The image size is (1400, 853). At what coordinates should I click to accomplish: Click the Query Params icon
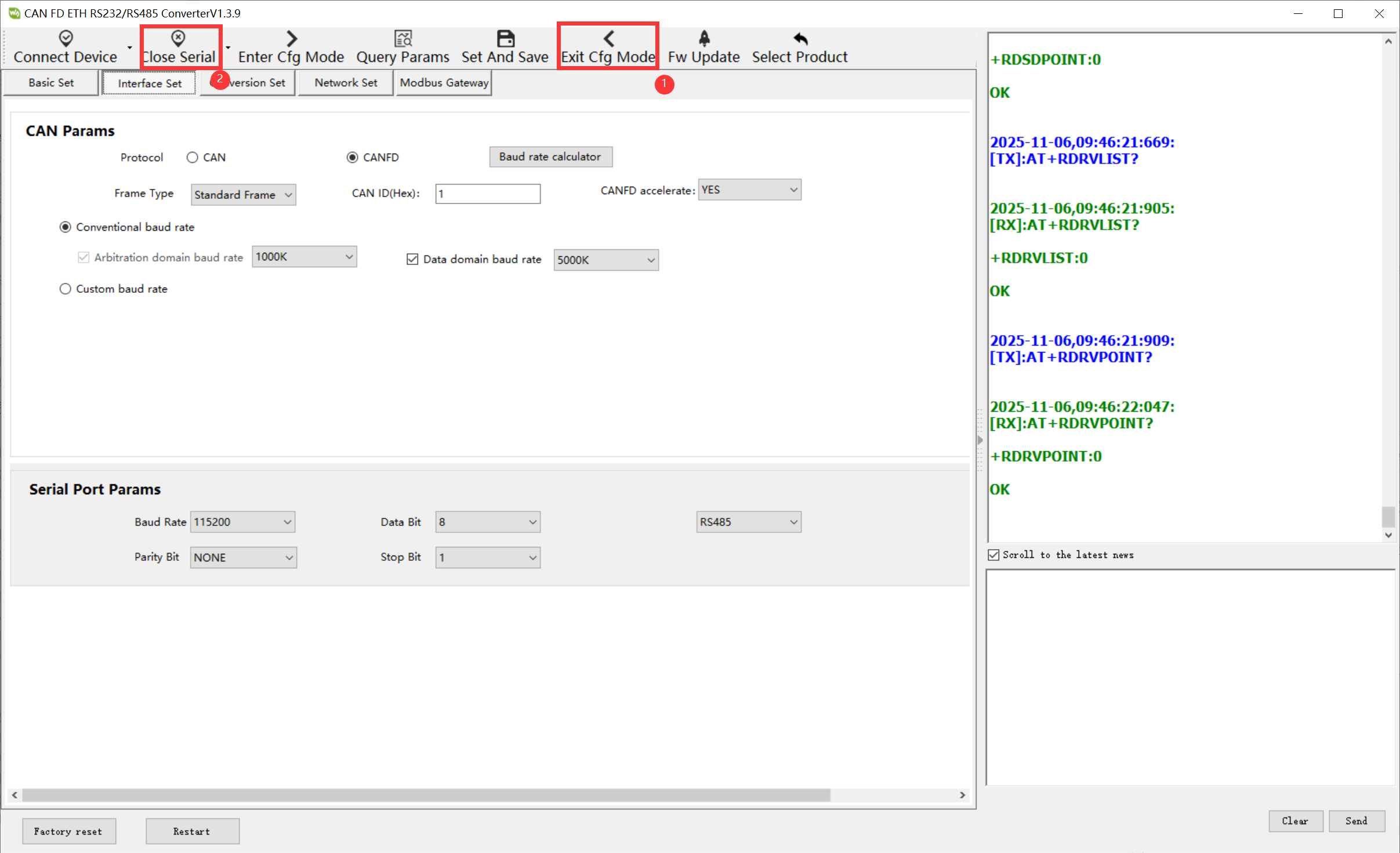click(x=402, y=39)
